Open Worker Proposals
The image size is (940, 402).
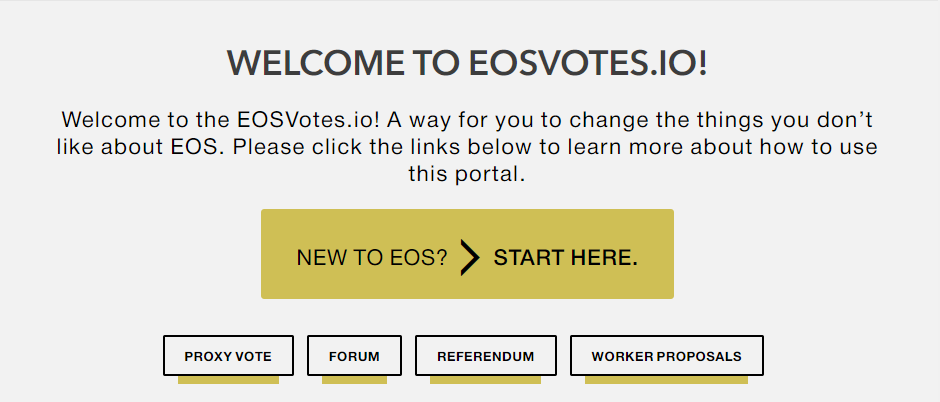(x=667, y=356)
